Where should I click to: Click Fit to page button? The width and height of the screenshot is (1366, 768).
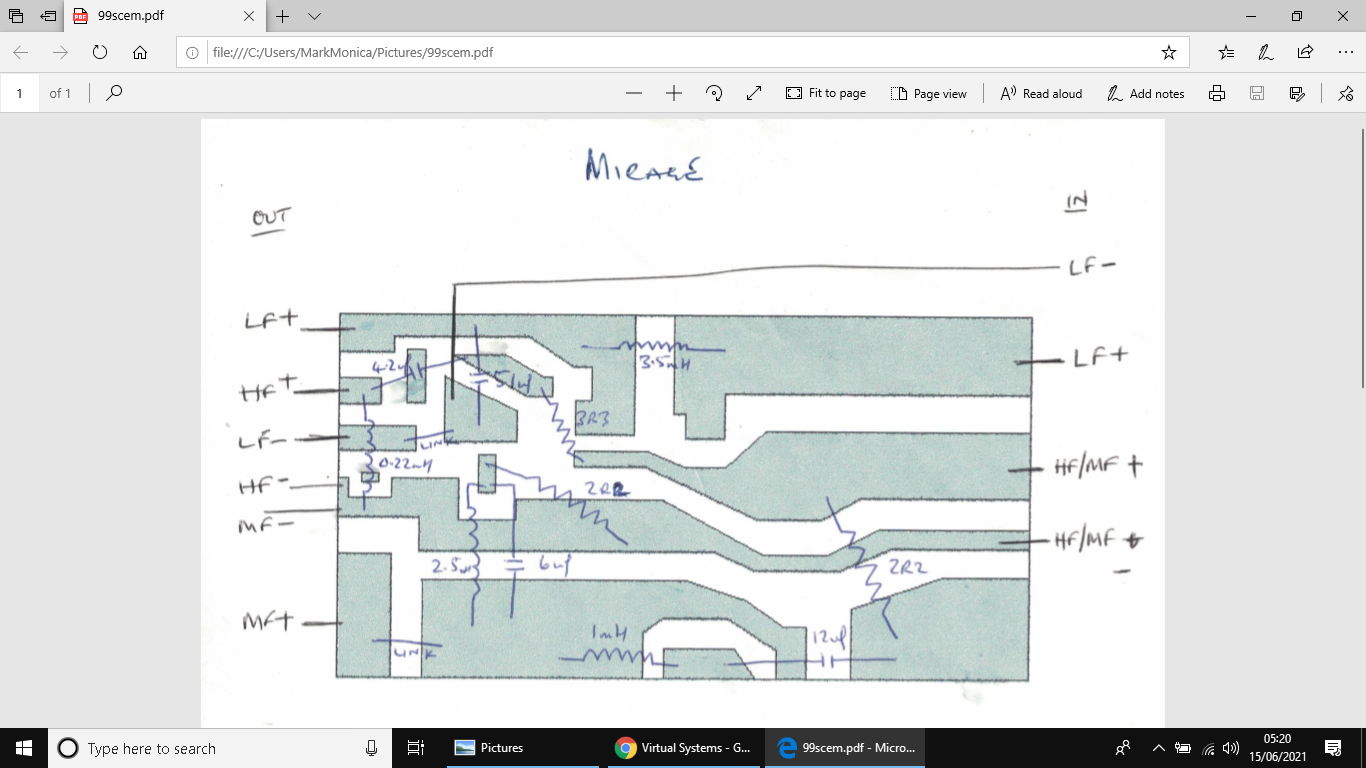[826, 93]
